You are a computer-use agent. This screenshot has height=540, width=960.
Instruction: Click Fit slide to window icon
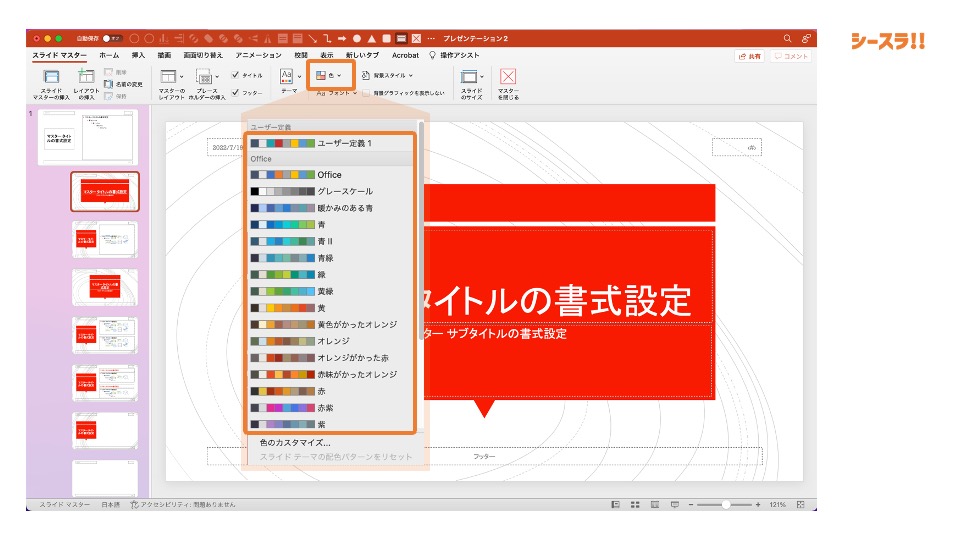coord(800,504)
